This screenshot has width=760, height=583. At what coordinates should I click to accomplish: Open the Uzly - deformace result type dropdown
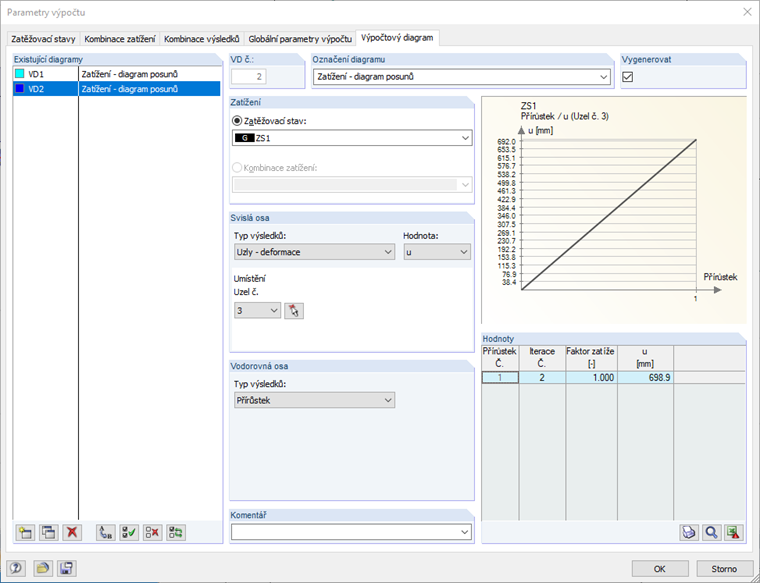314,252
